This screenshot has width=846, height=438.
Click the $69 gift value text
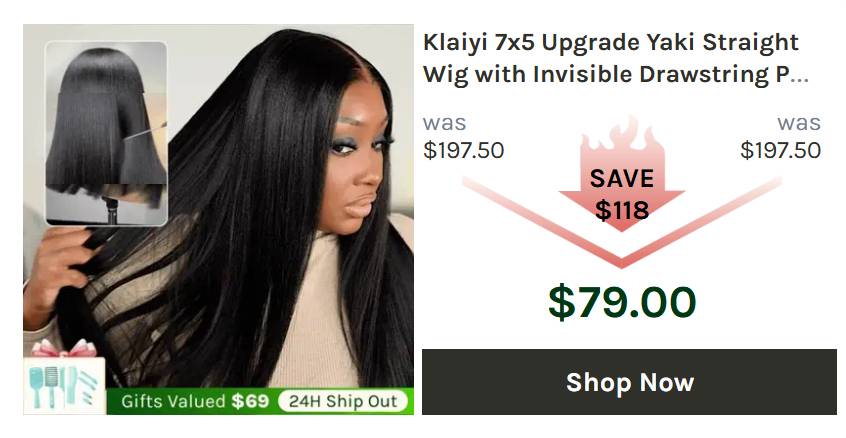point(250,401)
